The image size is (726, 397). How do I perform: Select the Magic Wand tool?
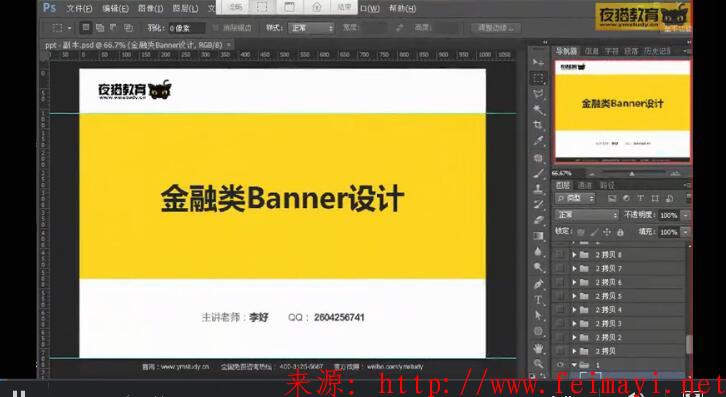[538, 110]
